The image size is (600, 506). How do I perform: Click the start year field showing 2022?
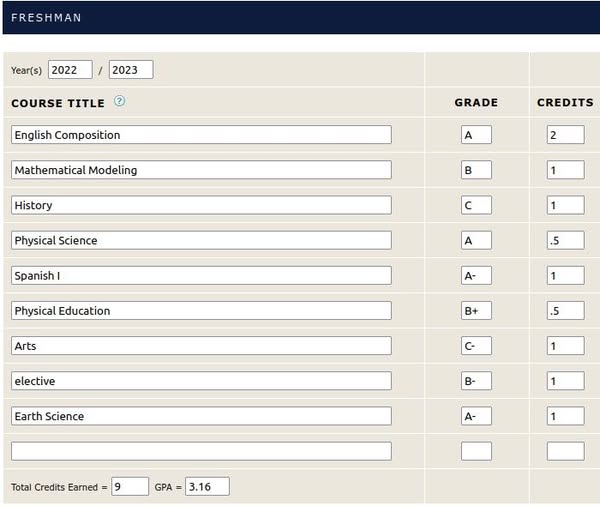70,70
